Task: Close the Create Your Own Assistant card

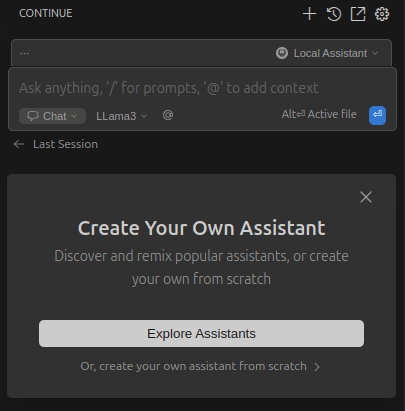Action: [x=366, y=197]
